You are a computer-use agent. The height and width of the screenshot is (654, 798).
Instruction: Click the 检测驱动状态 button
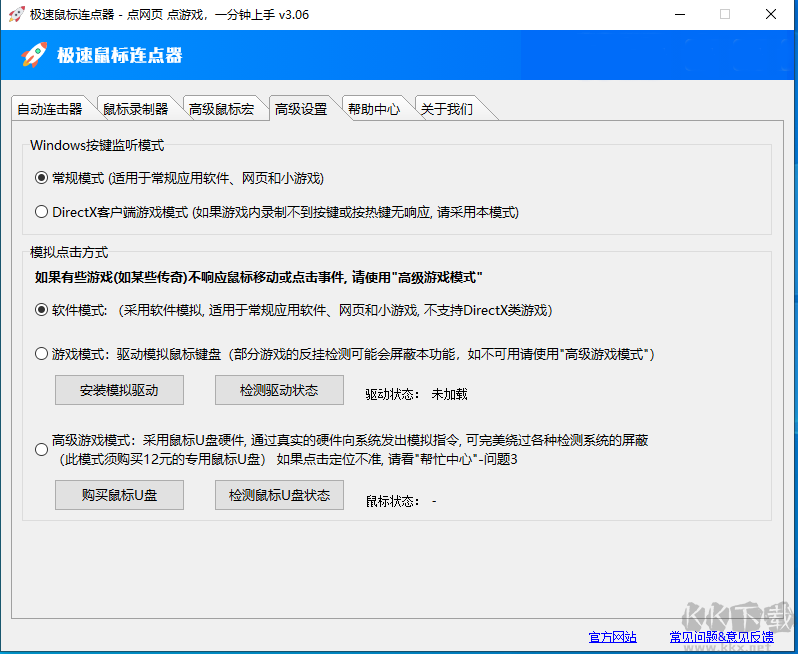click(x=279, y=390)
